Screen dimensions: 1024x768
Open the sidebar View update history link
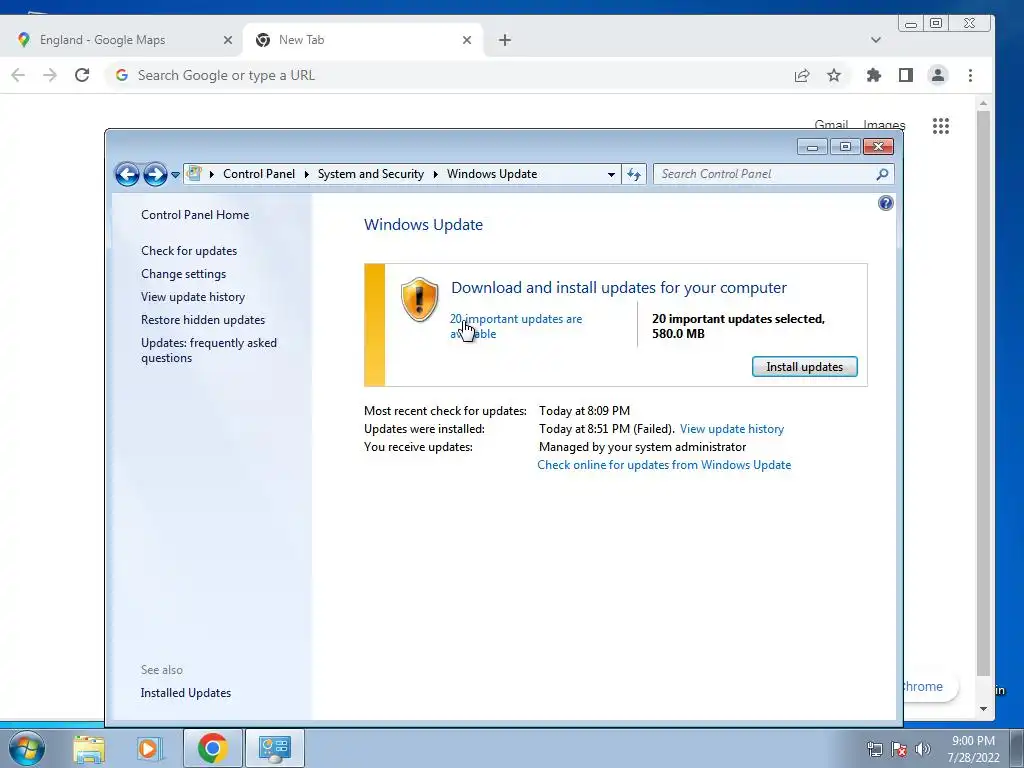pyautogui.click(x=193, y=296)
